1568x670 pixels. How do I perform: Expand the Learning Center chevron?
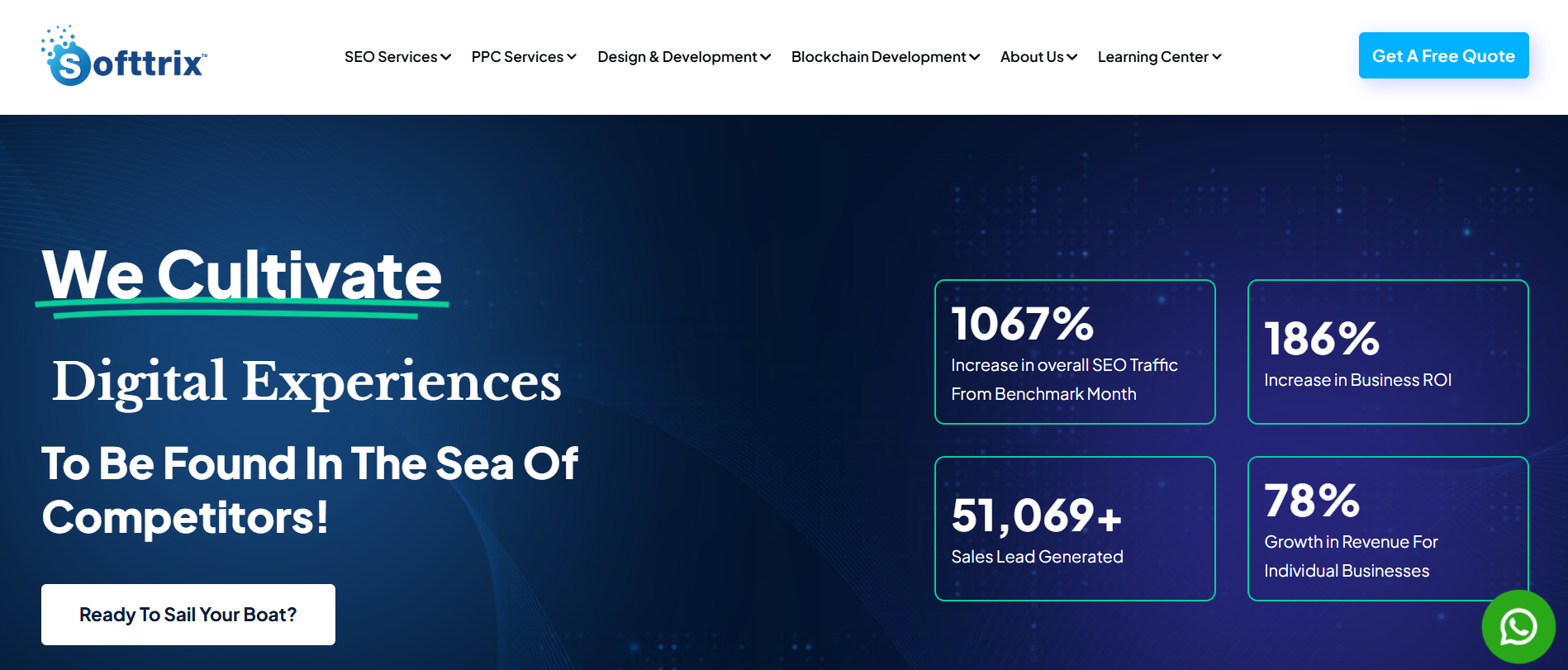tap(1217, 57)
